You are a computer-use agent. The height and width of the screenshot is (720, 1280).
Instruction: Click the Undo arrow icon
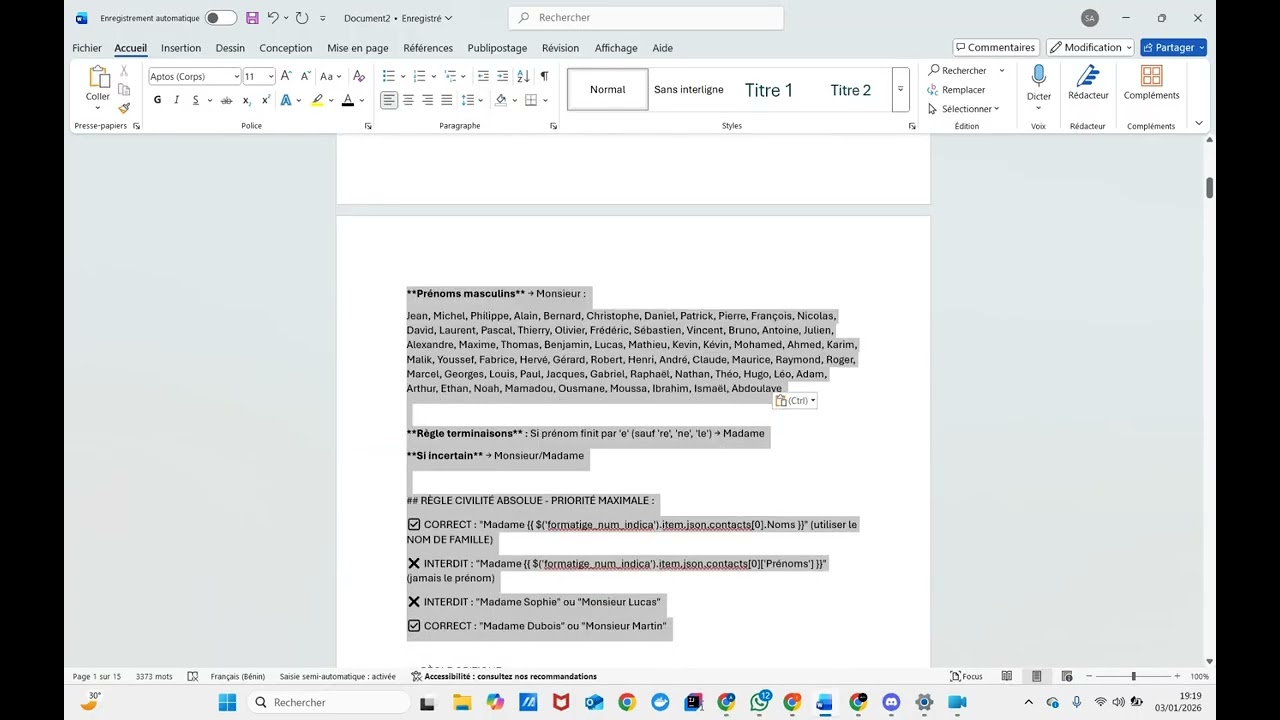tap(272, 18)
